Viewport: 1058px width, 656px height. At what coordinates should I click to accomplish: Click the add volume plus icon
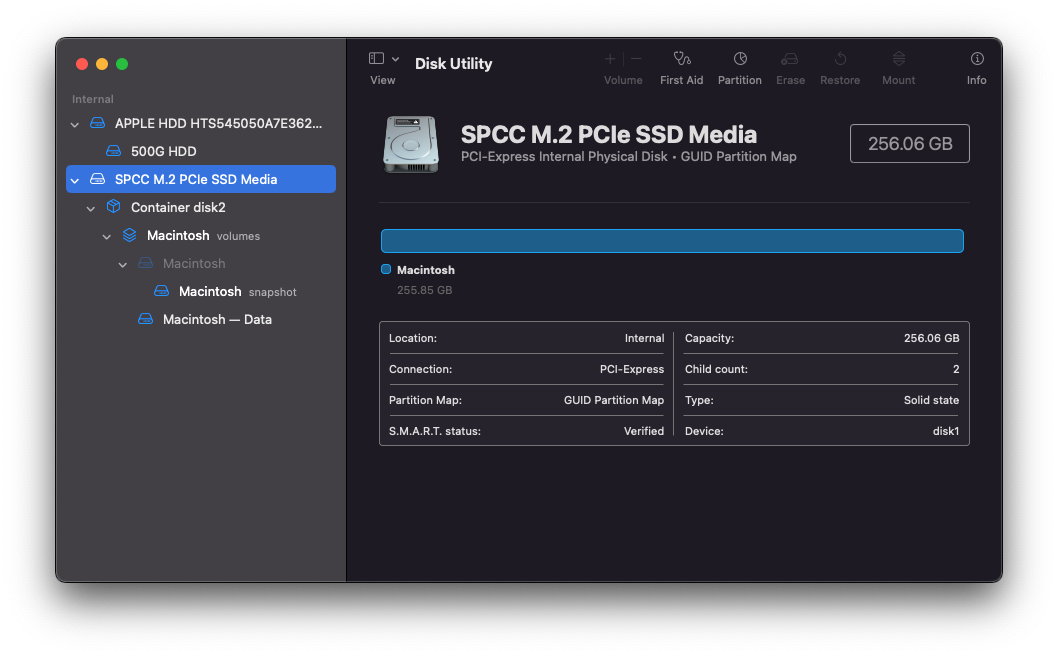pos(610,59)
